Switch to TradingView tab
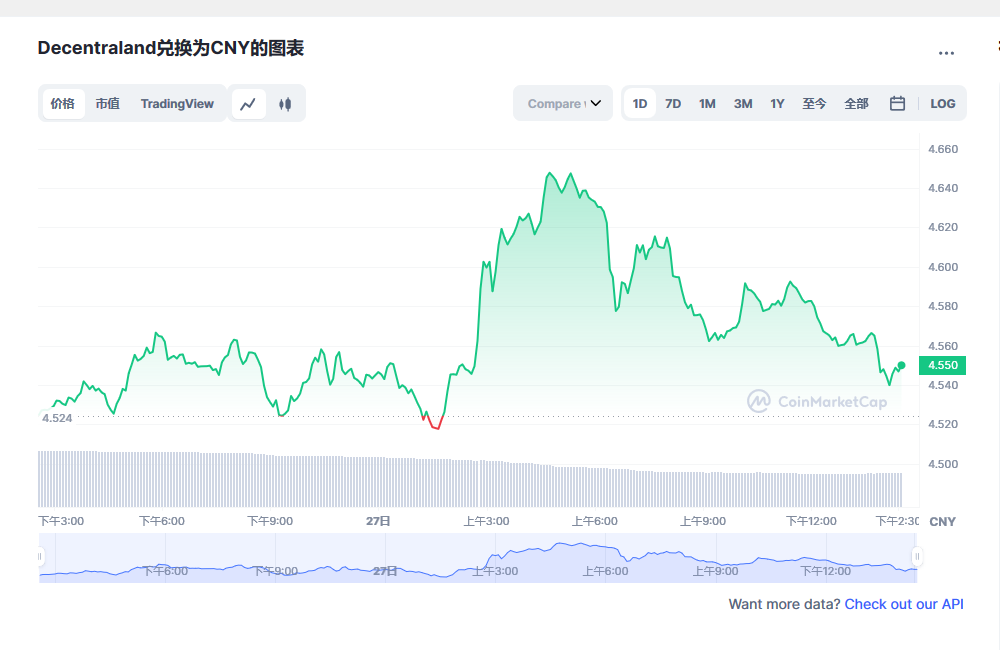Viewport: 1000px width, 650px height. [177, 103]
